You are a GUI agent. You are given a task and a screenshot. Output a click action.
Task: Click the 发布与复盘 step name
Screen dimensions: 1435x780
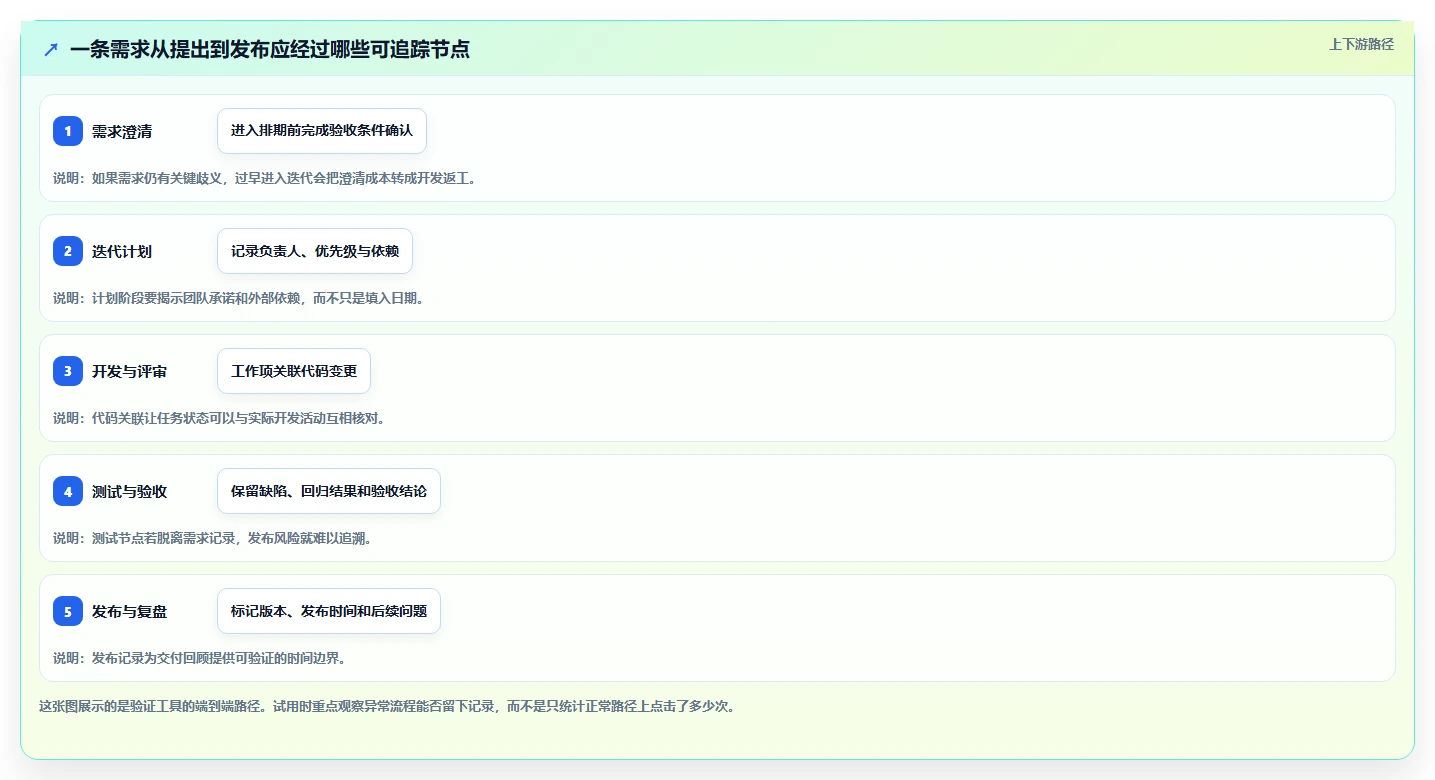(x=129, y=611)
